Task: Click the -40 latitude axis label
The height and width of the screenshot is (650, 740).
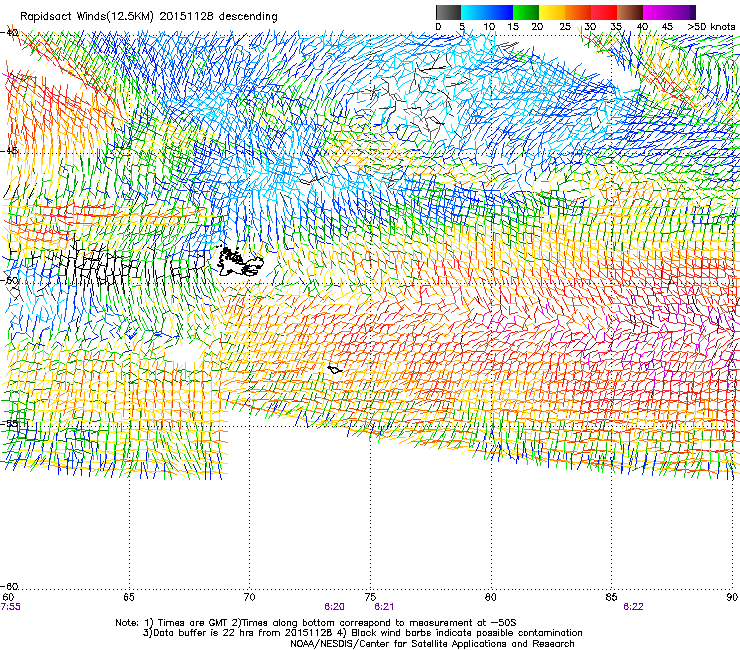Action: tap(9, 33)
